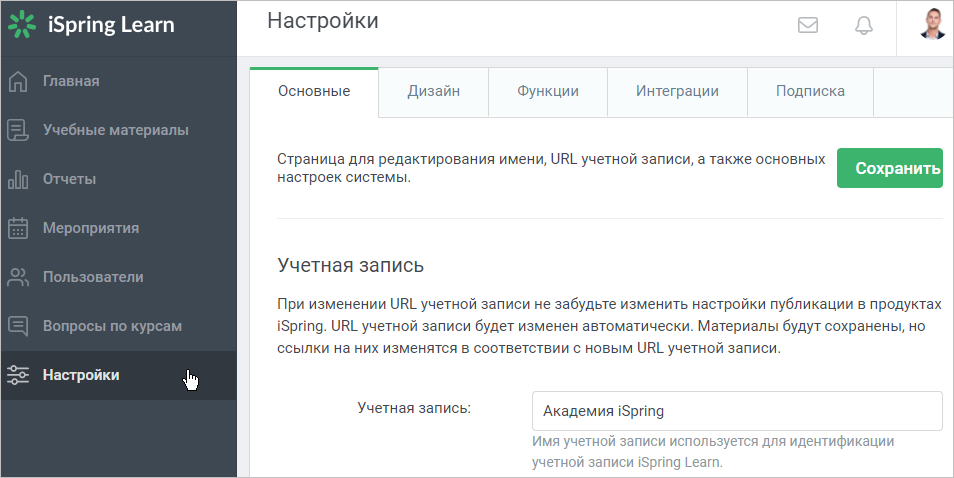Click the home icon beside Главная
This screenshot has height=478, width=954.
tap(18, 81)
